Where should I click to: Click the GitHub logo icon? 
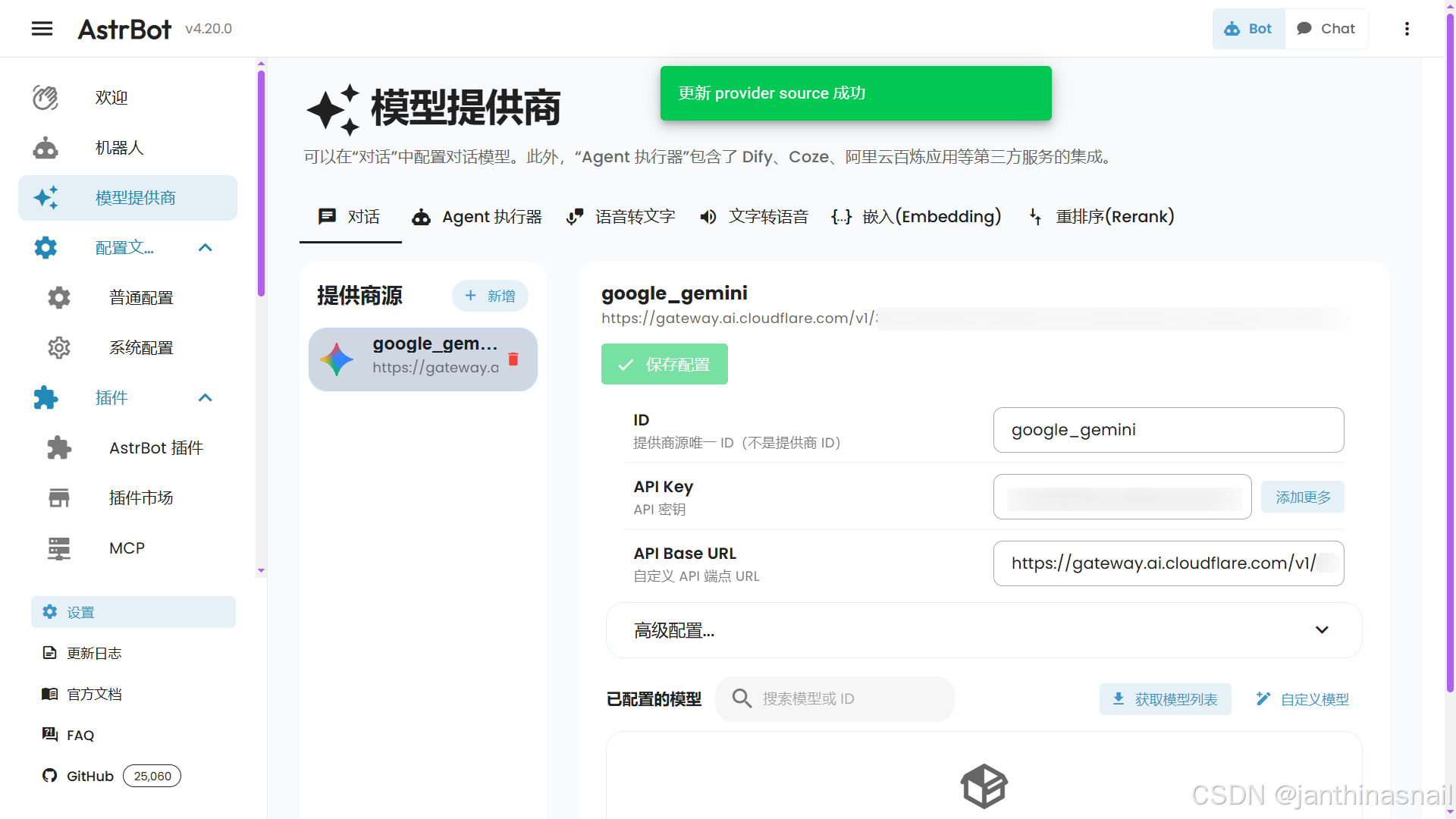50,776
